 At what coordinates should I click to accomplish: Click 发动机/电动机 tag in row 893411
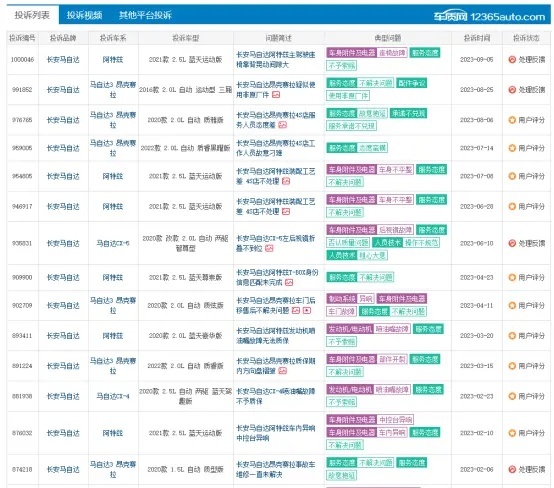[350, 329]
